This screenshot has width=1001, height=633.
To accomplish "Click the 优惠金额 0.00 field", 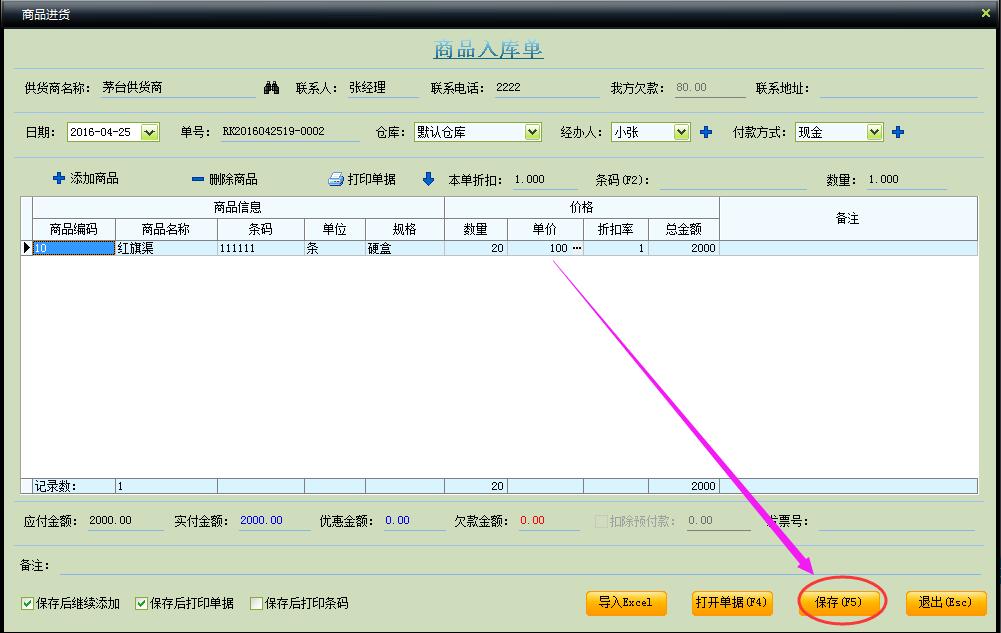I will click(x=414, y=521).
